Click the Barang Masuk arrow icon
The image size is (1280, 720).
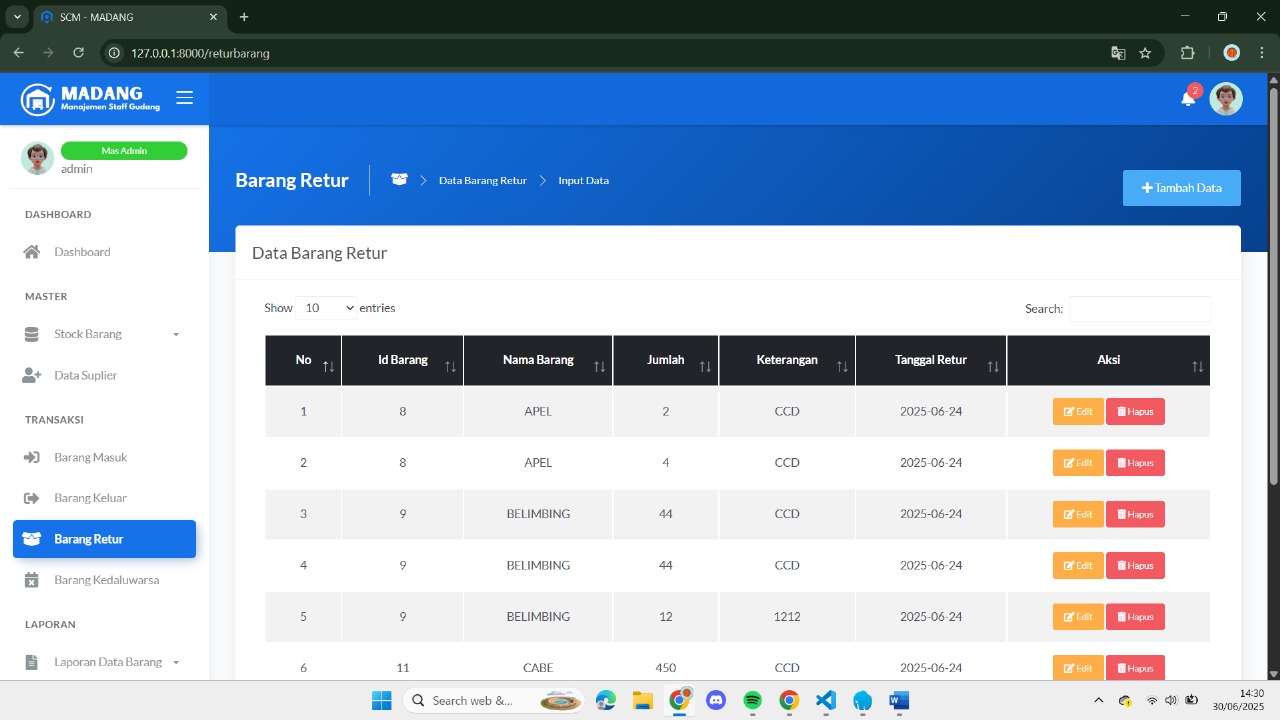point(32,457)
